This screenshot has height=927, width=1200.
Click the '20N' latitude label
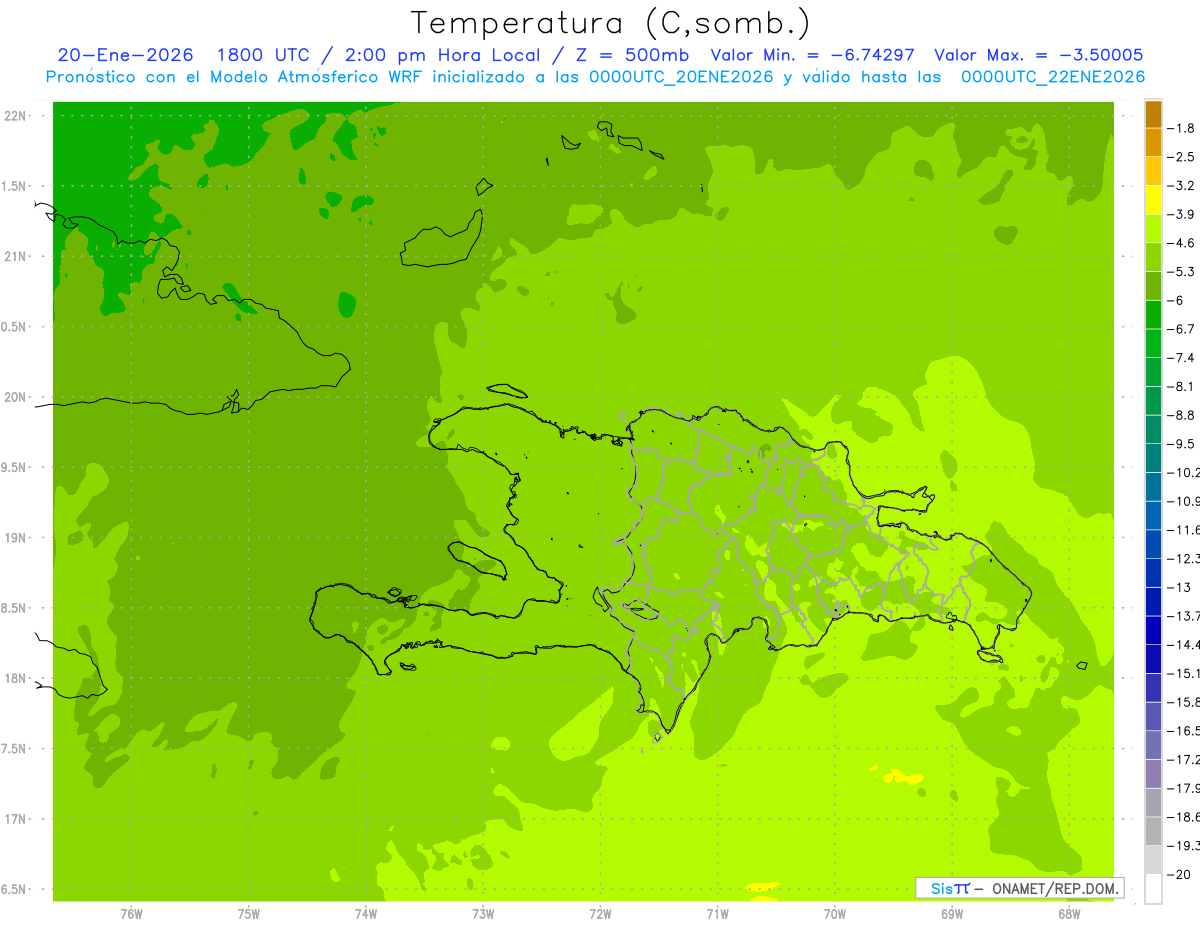coord(16,397)
